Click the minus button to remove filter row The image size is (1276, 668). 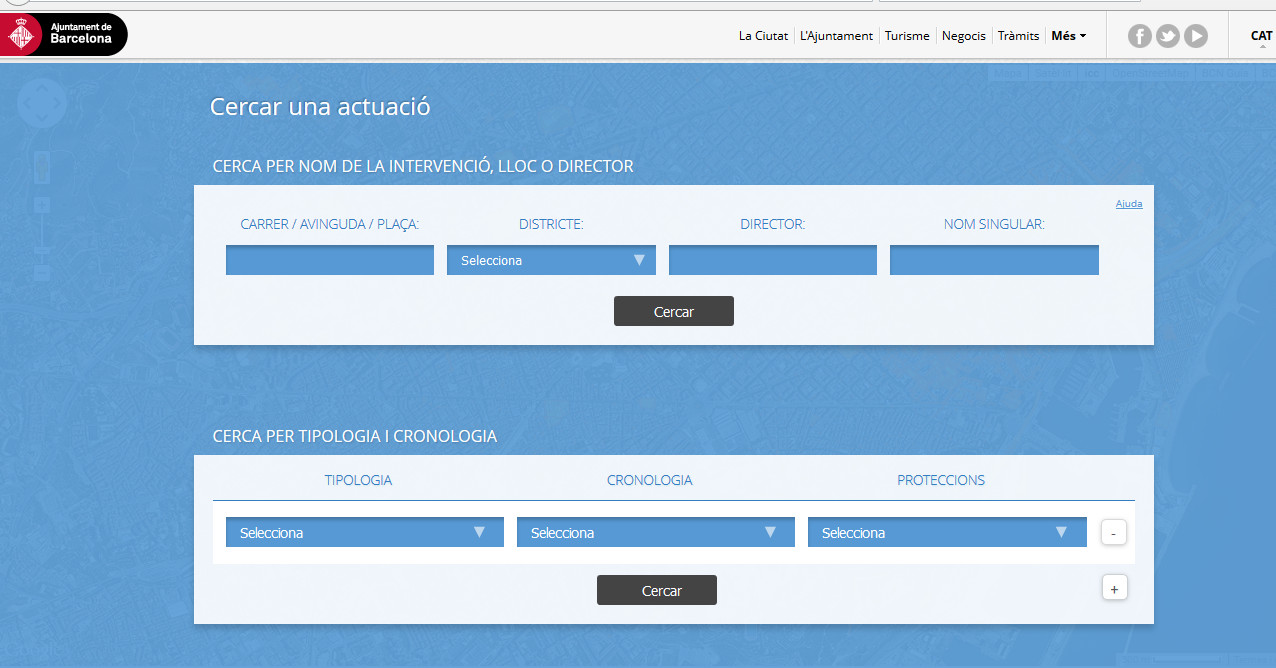[1113, 533]
